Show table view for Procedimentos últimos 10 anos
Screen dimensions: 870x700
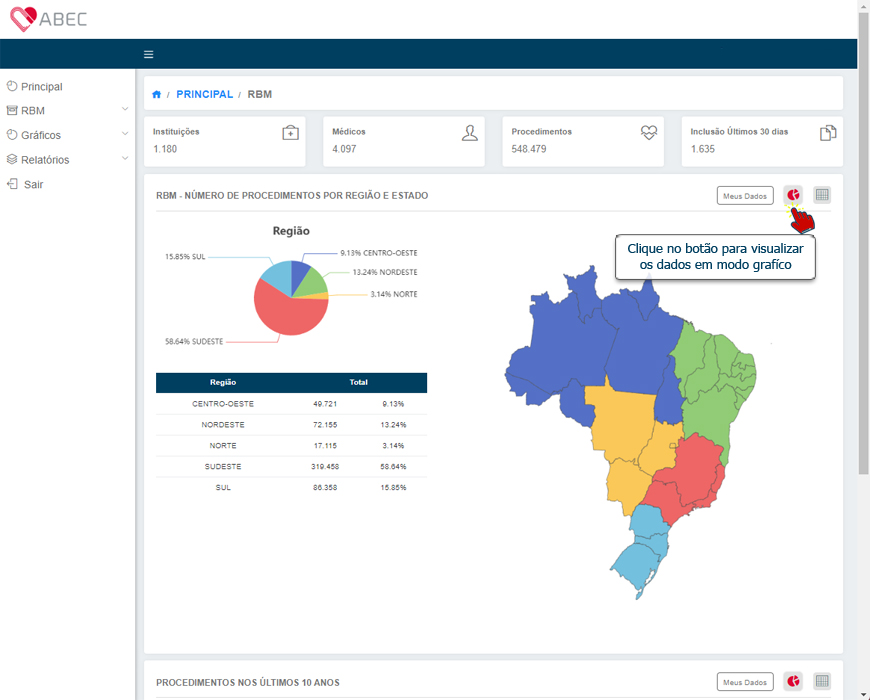[x=822, y=681]
